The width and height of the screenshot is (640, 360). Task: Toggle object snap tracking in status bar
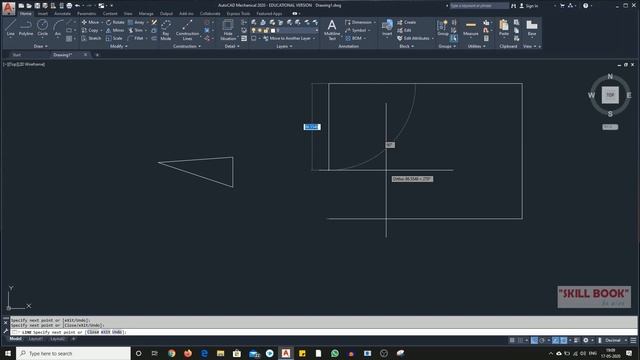(556, 340)
